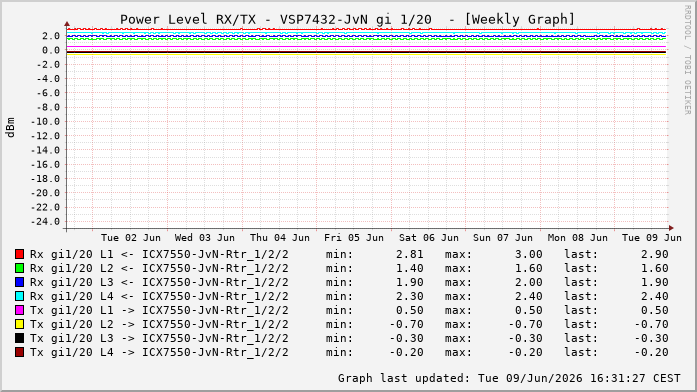Viewport: 697px width, 392px height.
Task: Click the magenta Tx L1 legend swatch
Action: coord(19,310)
